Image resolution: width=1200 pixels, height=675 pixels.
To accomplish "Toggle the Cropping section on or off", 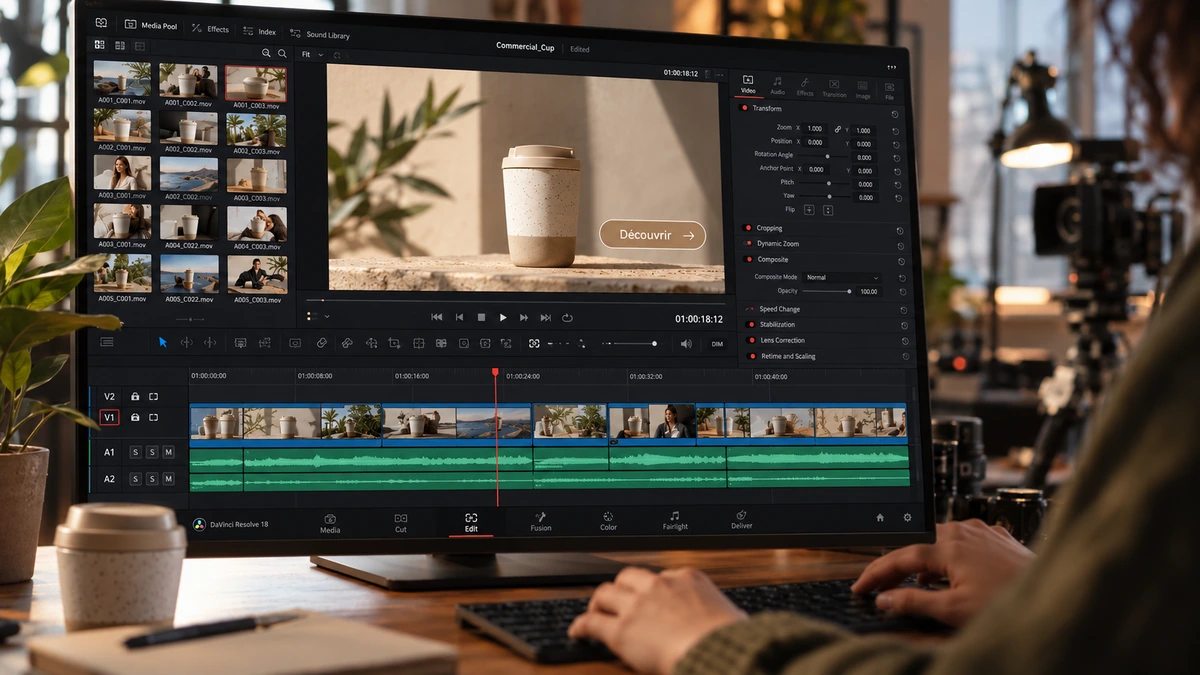I will (x=748, y=228).
